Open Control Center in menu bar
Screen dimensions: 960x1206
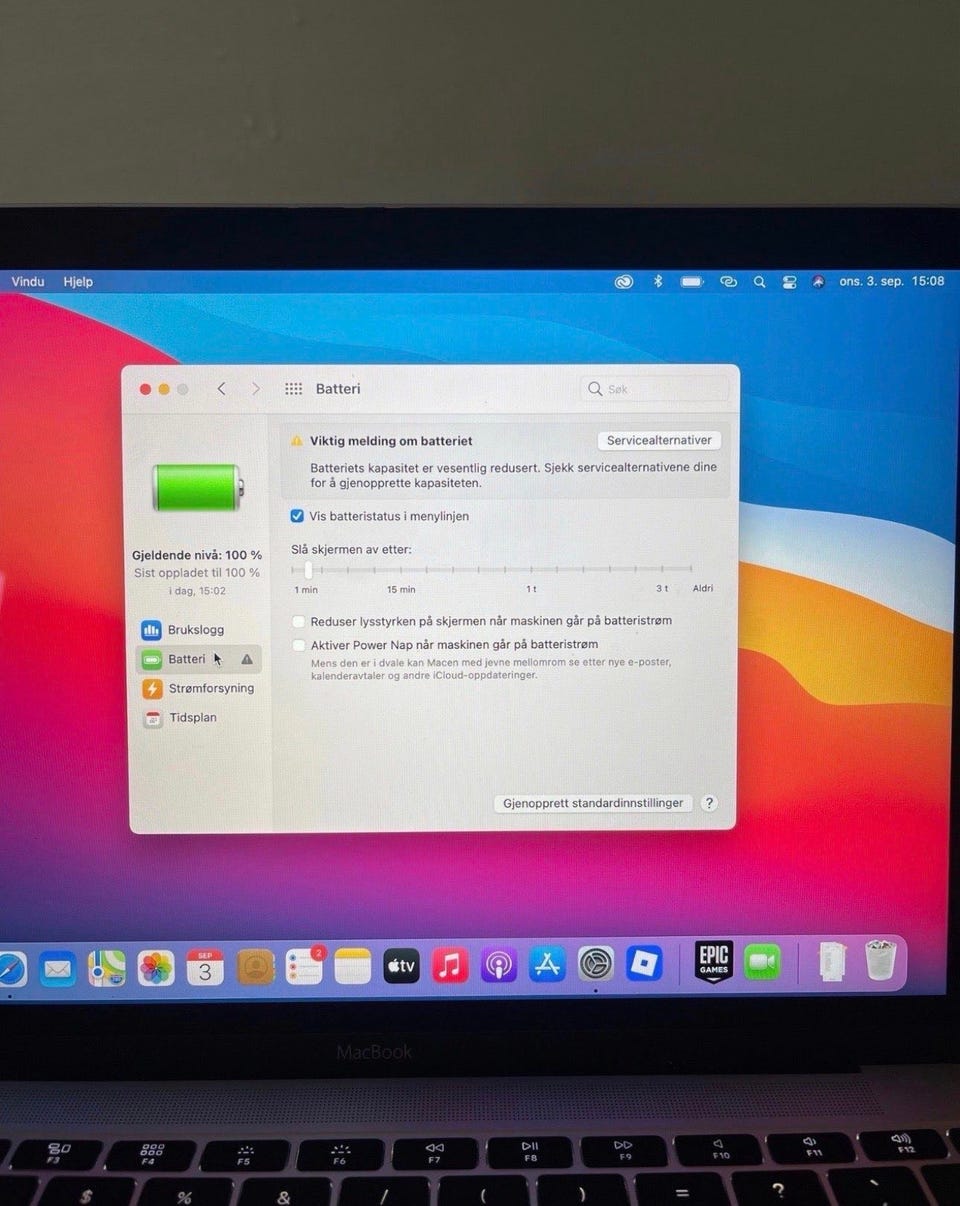coord(790,282)
